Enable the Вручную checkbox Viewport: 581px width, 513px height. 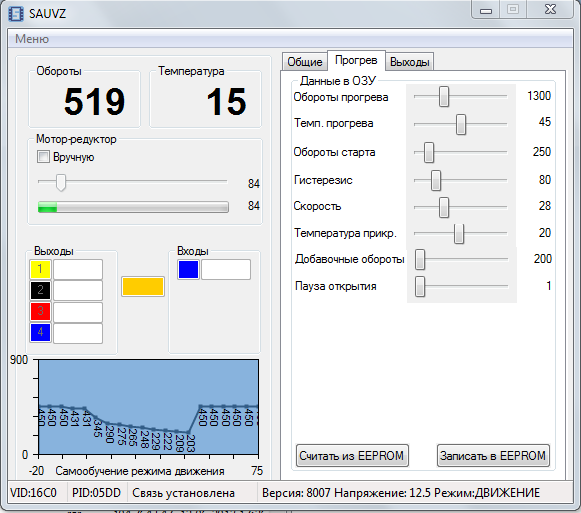click(x=43, y=157)
